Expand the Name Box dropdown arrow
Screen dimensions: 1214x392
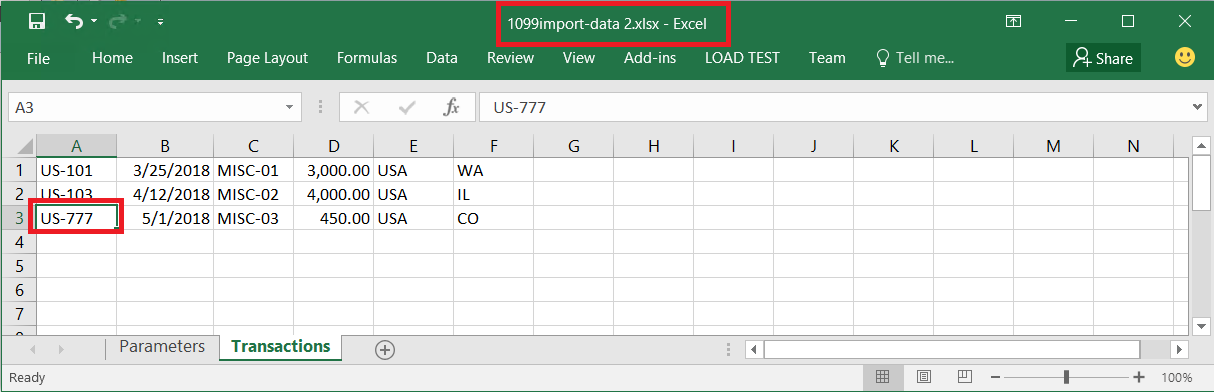pos(290,107)
